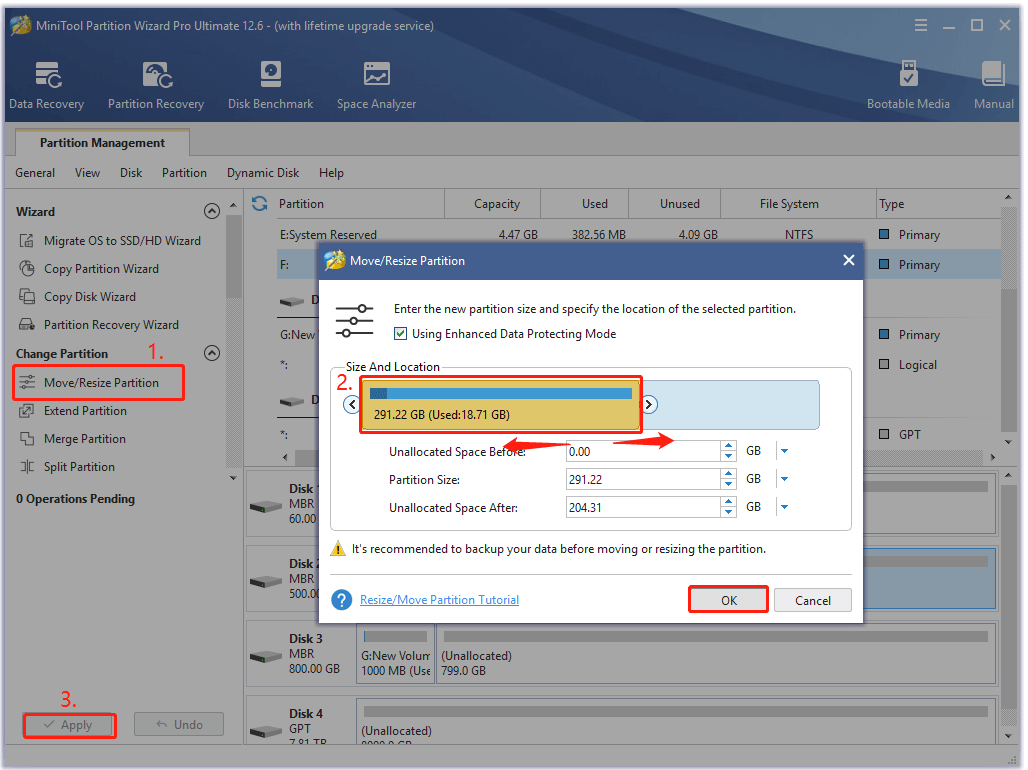Click the right arrow of the partition bar
Screen dimensions: 1028x770
pos(648,405)
